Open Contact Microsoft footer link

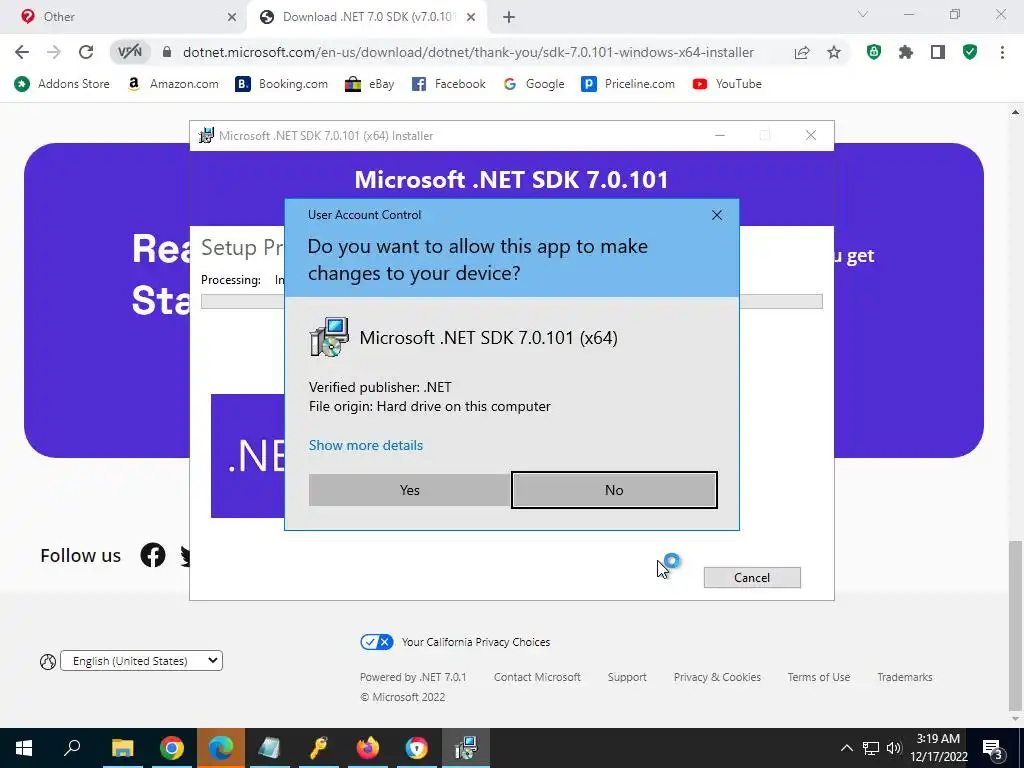[x=537, y=677]
